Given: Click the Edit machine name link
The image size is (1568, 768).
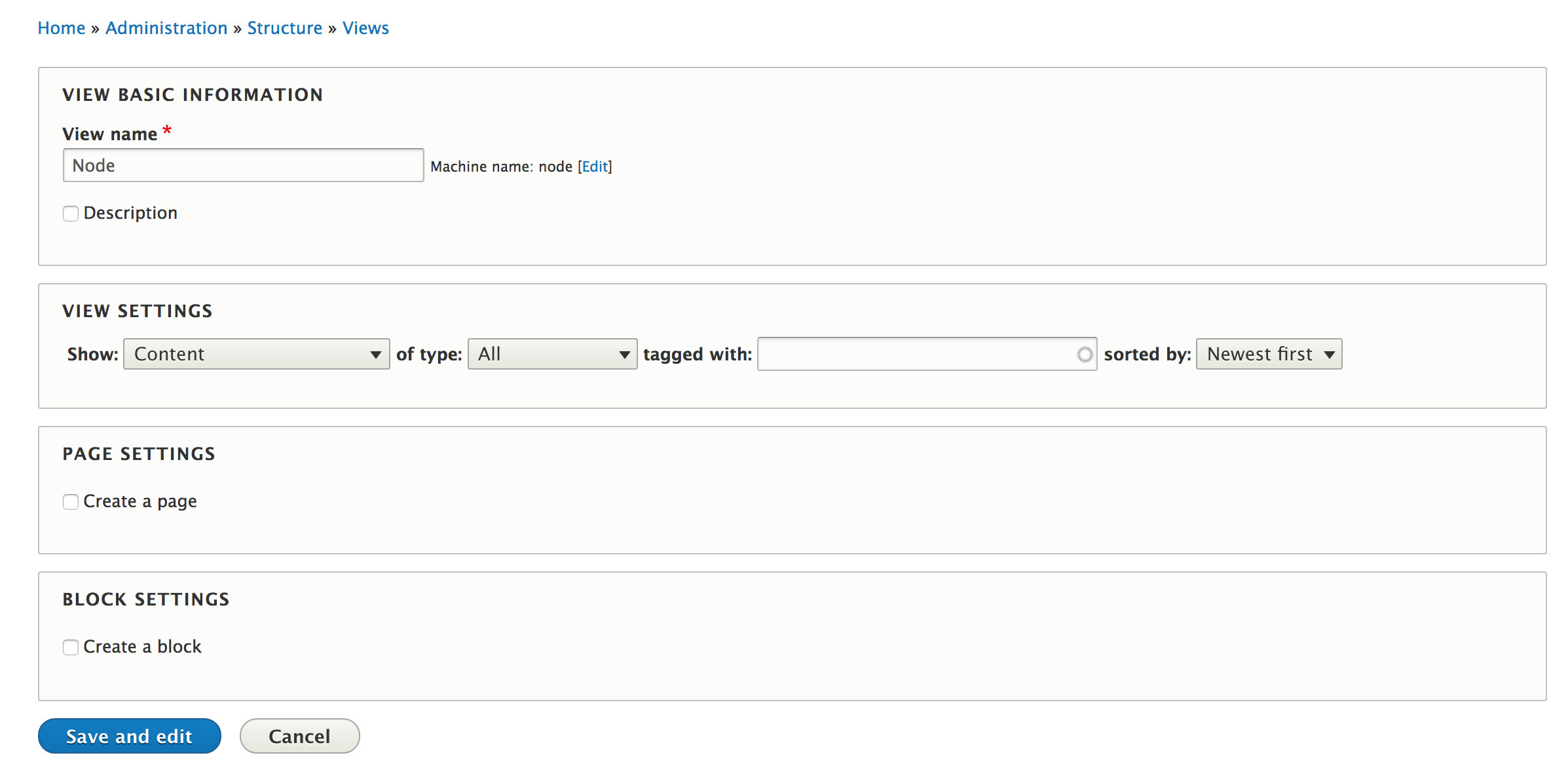Looking at the screenshot, I should point(595,166).
